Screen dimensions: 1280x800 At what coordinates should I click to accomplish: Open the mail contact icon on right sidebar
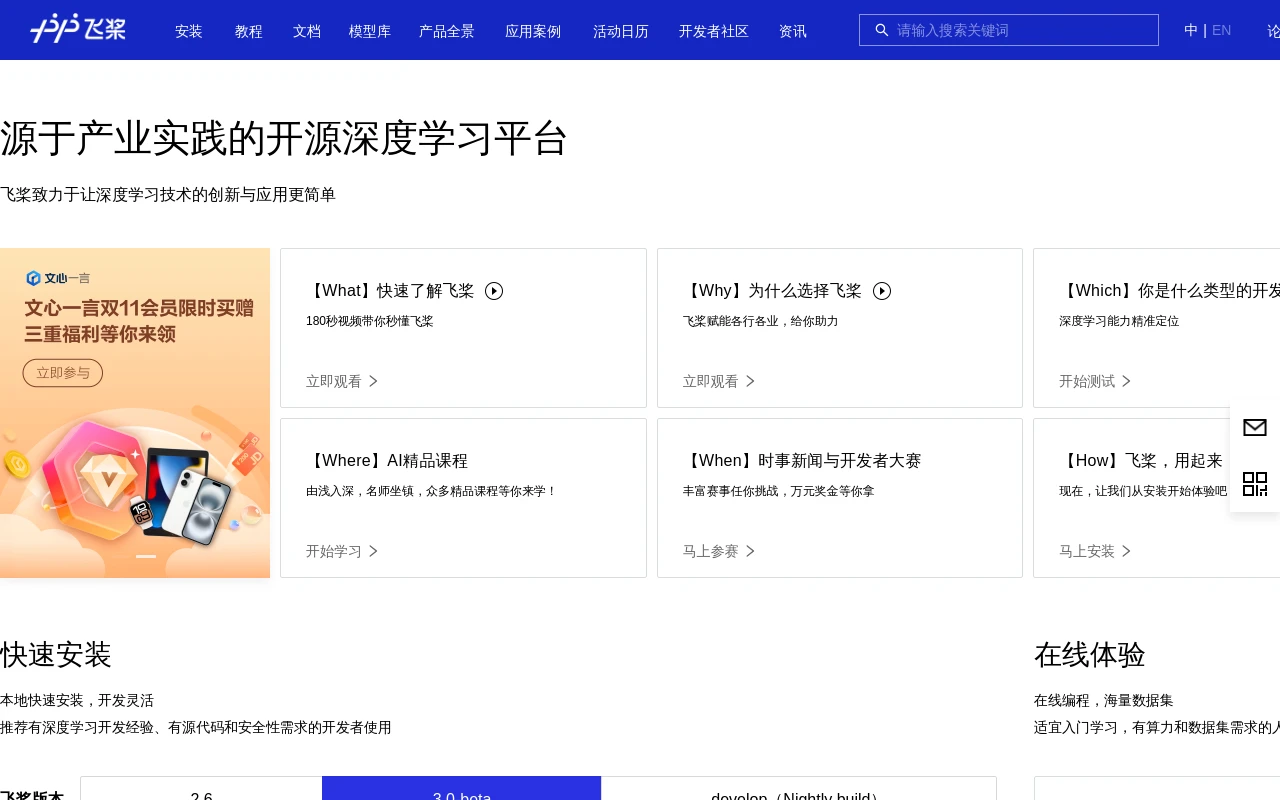[1254, 428]
